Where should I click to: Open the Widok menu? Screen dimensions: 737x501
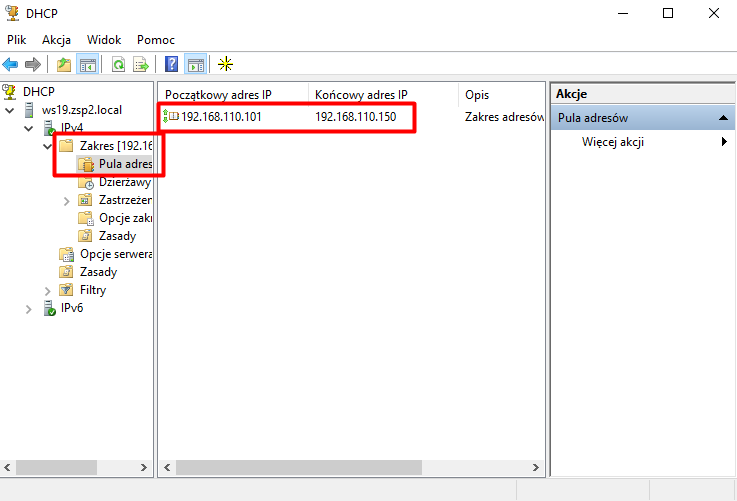[104, 40]
